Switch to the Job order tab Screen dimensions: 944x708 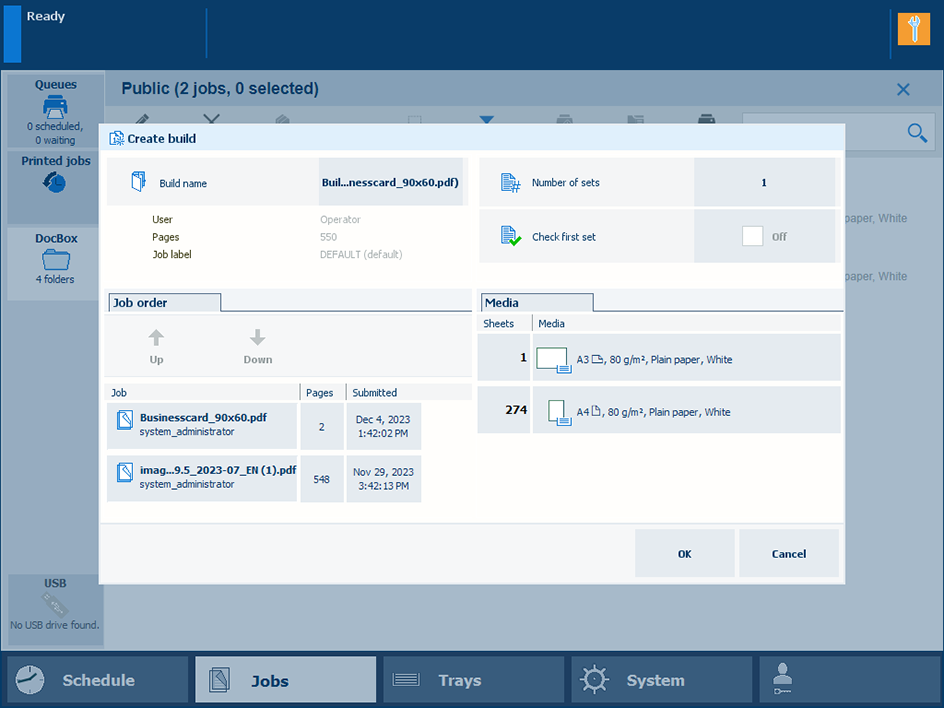[164, 302]
